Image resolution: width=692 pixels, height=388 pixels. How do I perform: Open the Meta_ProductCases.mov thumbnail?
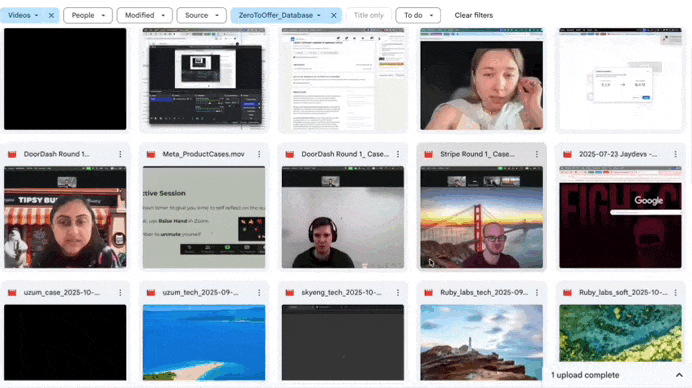[204, 217]
